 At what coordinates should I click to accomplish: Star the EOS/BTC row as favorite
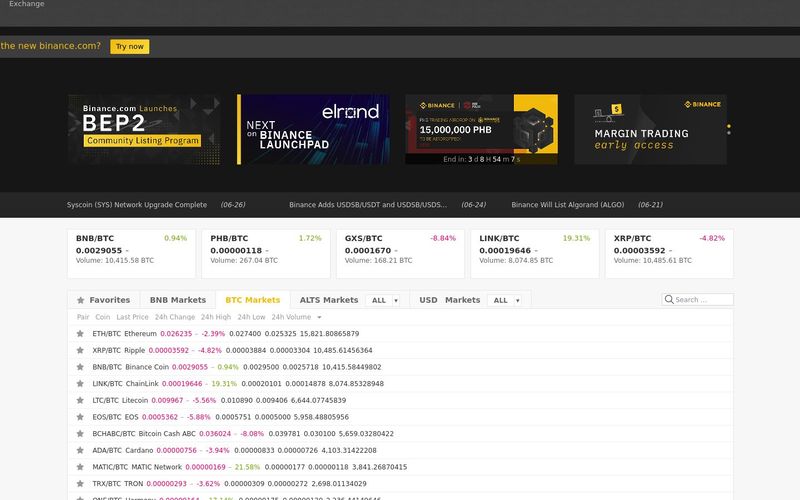[80, 417]
